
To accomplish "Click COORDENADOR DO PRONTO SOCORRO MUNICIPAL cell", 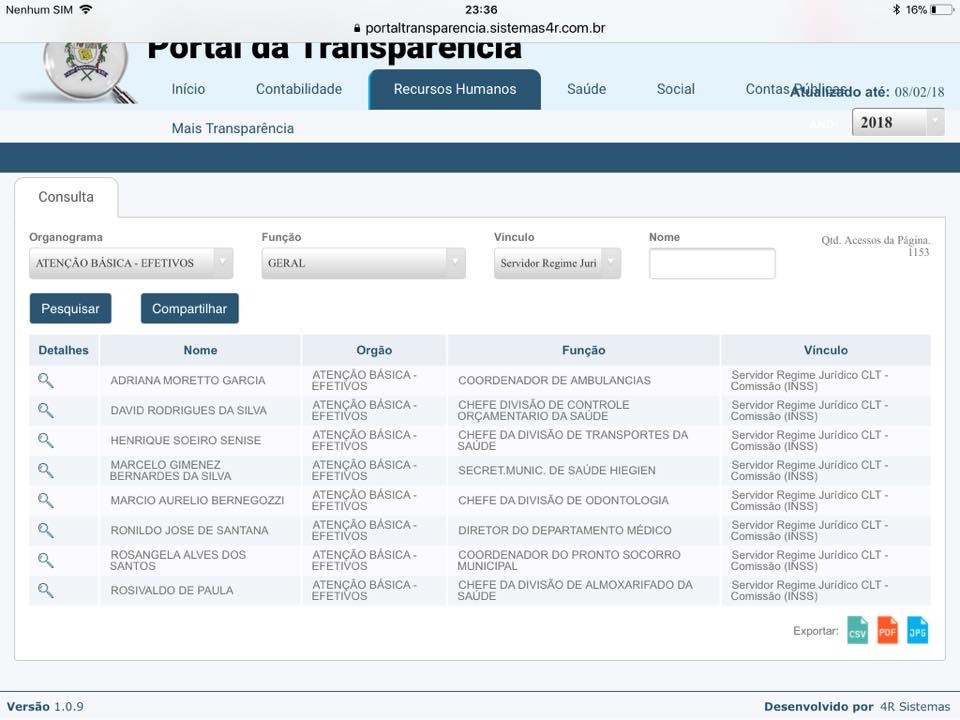I will click(569, 560).
